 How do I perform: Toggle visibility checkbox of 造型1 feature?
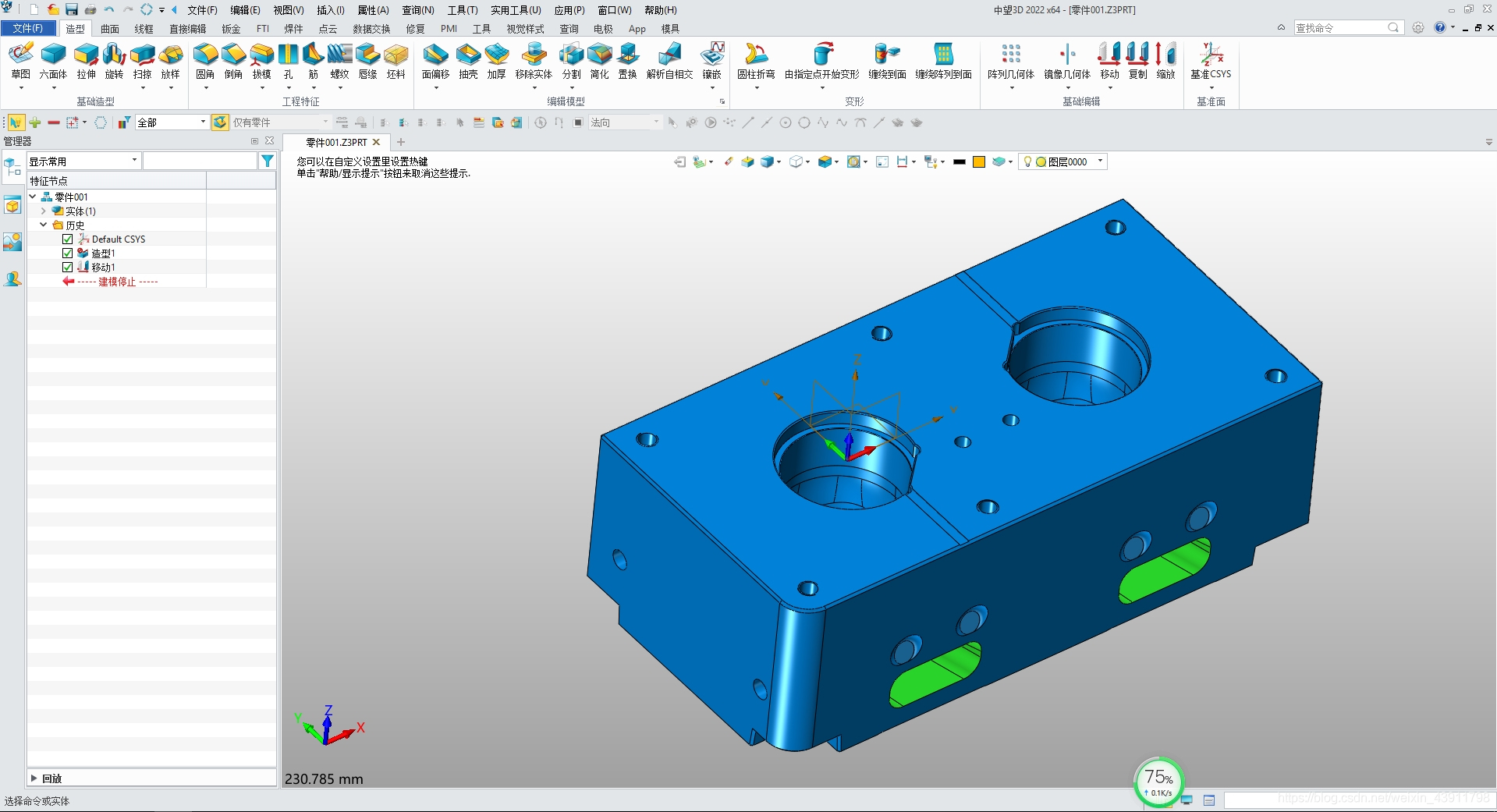(x=67, y=253)
